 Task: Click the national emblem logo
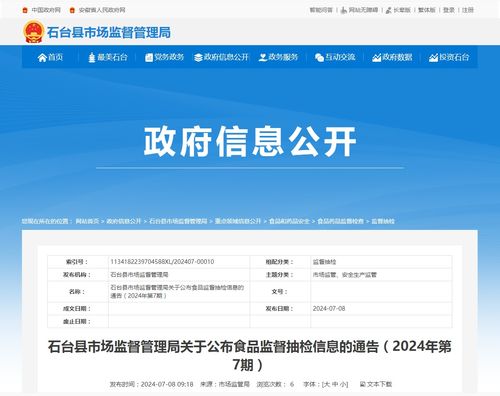(x=34, y=32)
